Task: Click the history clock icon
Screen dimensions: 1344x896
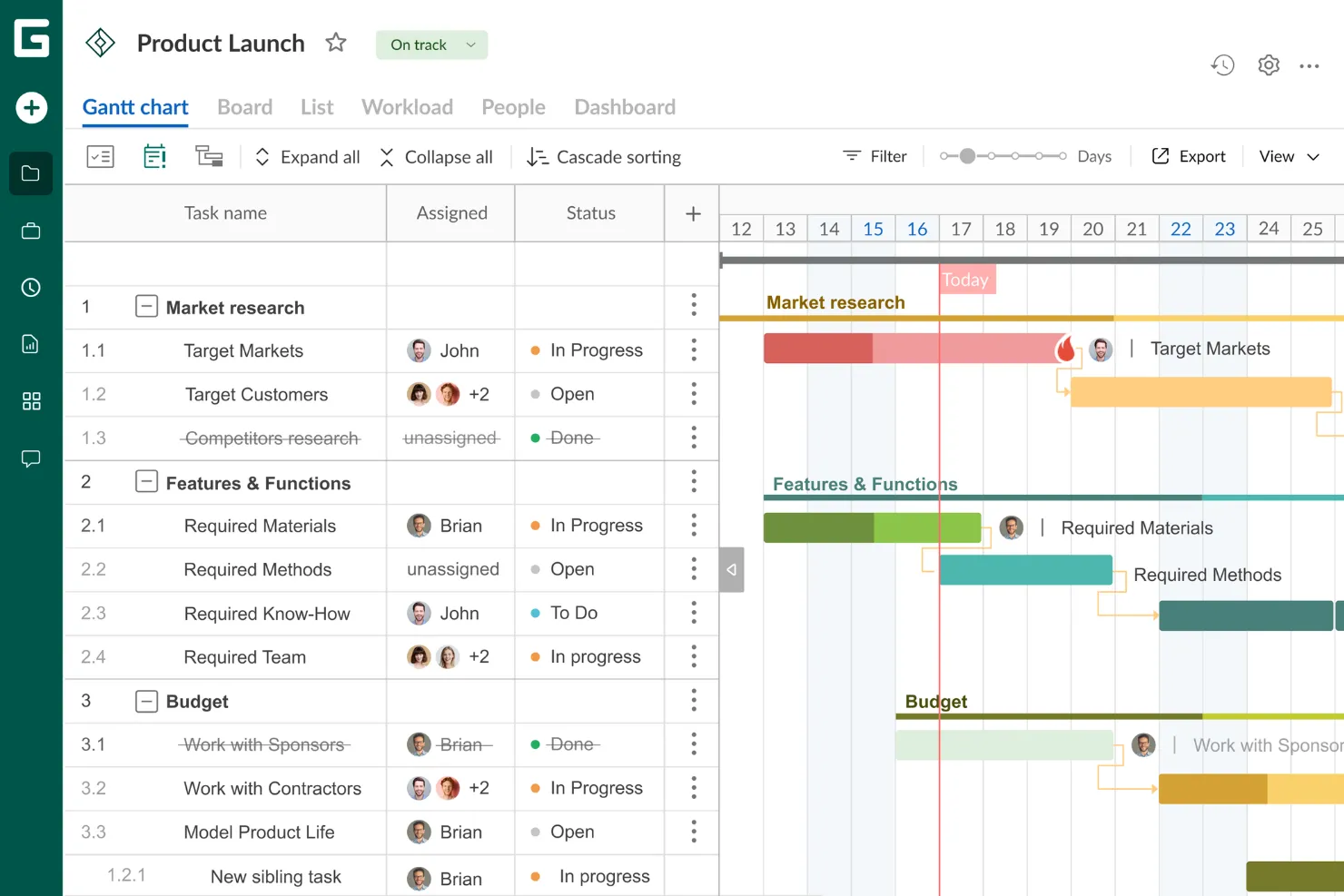Action: tap(1222, 65)
